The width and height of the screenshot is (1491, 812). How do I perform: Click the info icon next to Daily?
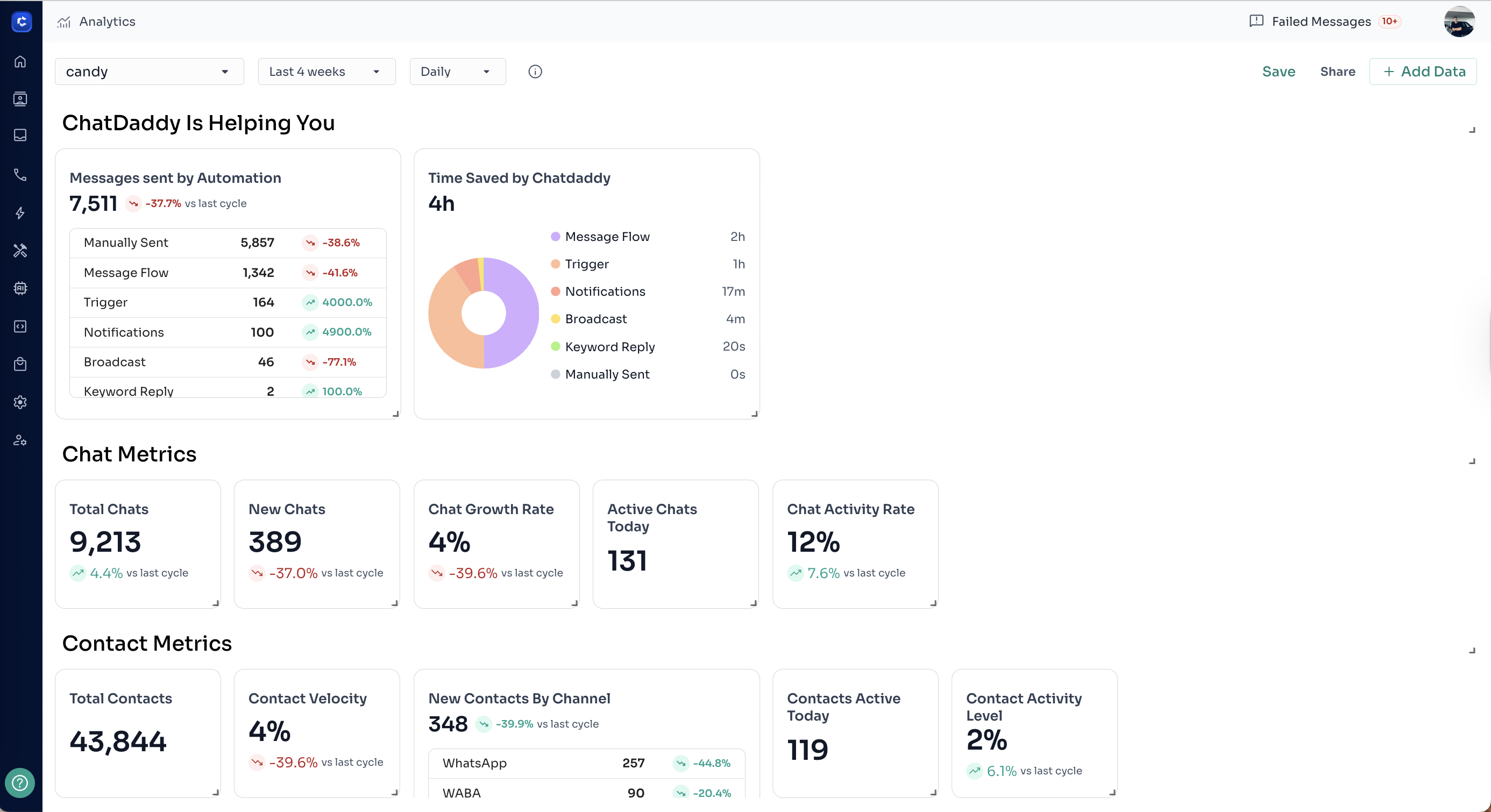coord(535,72)
